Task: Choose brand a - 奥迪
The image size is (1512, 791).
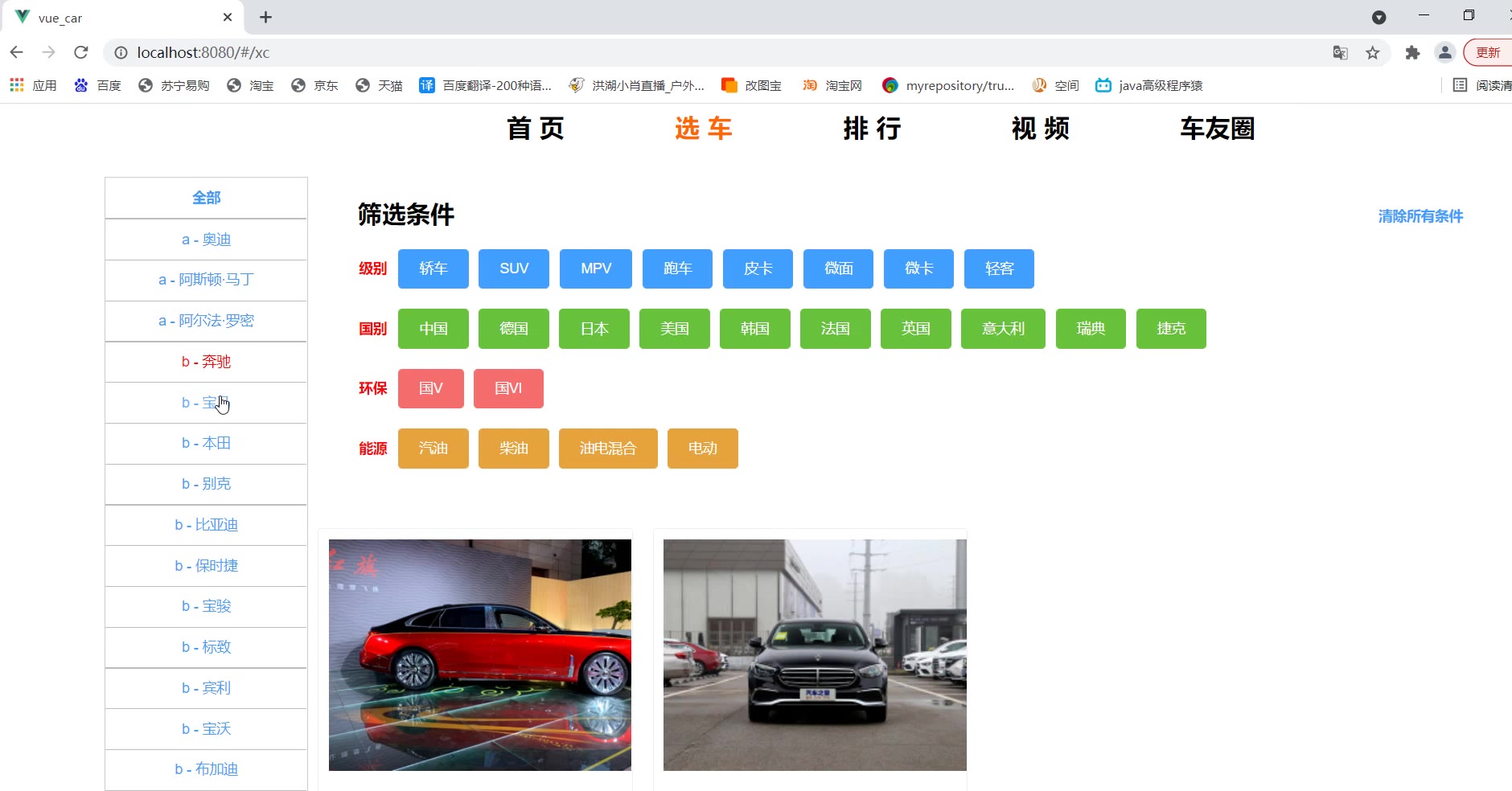Action: pos(206,240)
